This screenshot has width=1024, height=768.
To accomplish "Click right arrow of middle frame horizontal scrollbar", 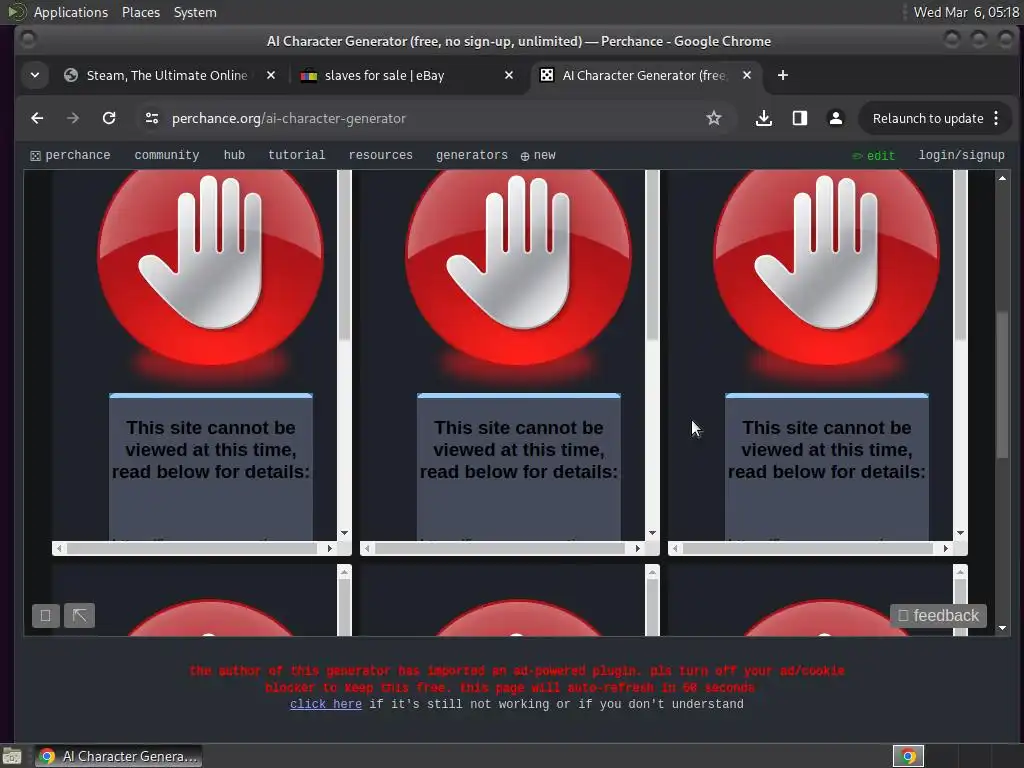I will (x=638, y=549).
